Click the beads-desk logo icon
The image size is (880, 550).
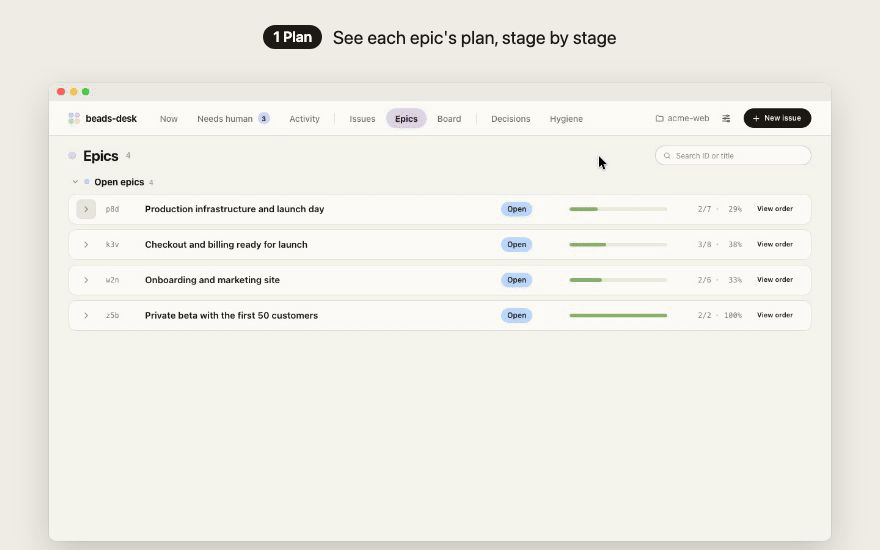(x=74, y=118)
